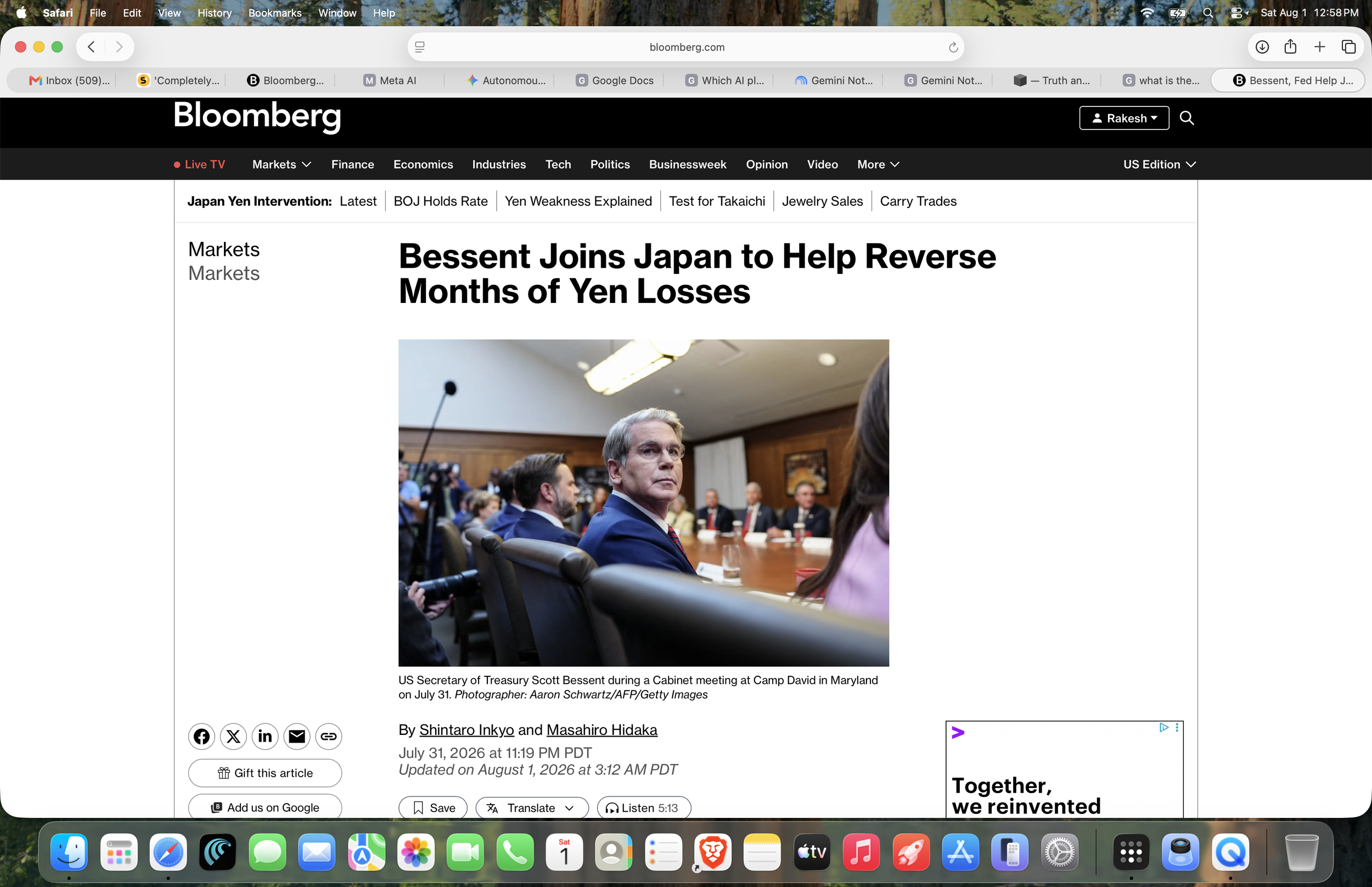This screenshot has width=1372, height=887.
Task: Open Apple TV from the Dock
Action: [x=812, y=852]
